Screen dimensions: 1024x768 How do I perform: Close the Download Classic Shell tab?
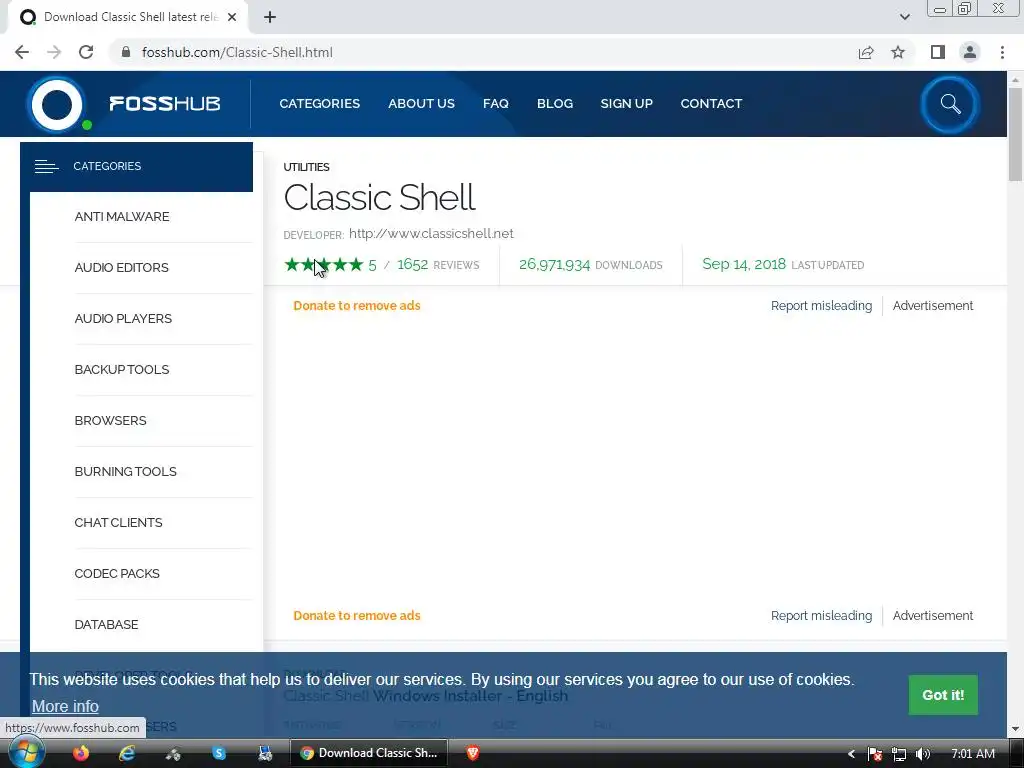point(232,17)
